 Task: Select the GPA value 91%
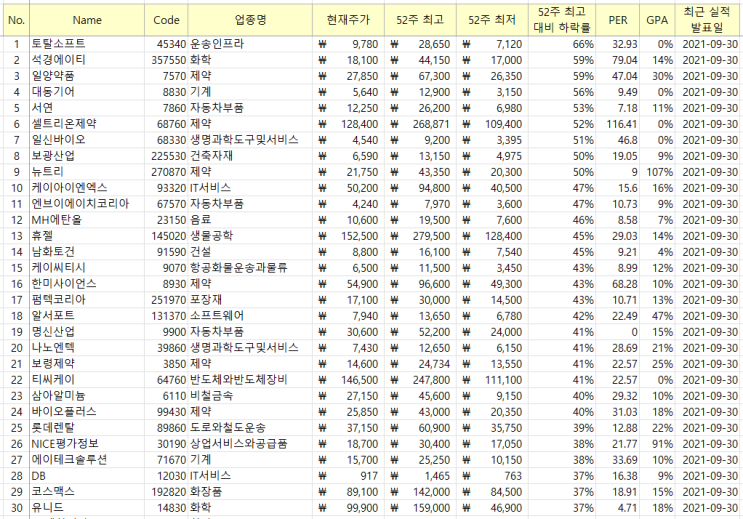(x=657, y=444)
